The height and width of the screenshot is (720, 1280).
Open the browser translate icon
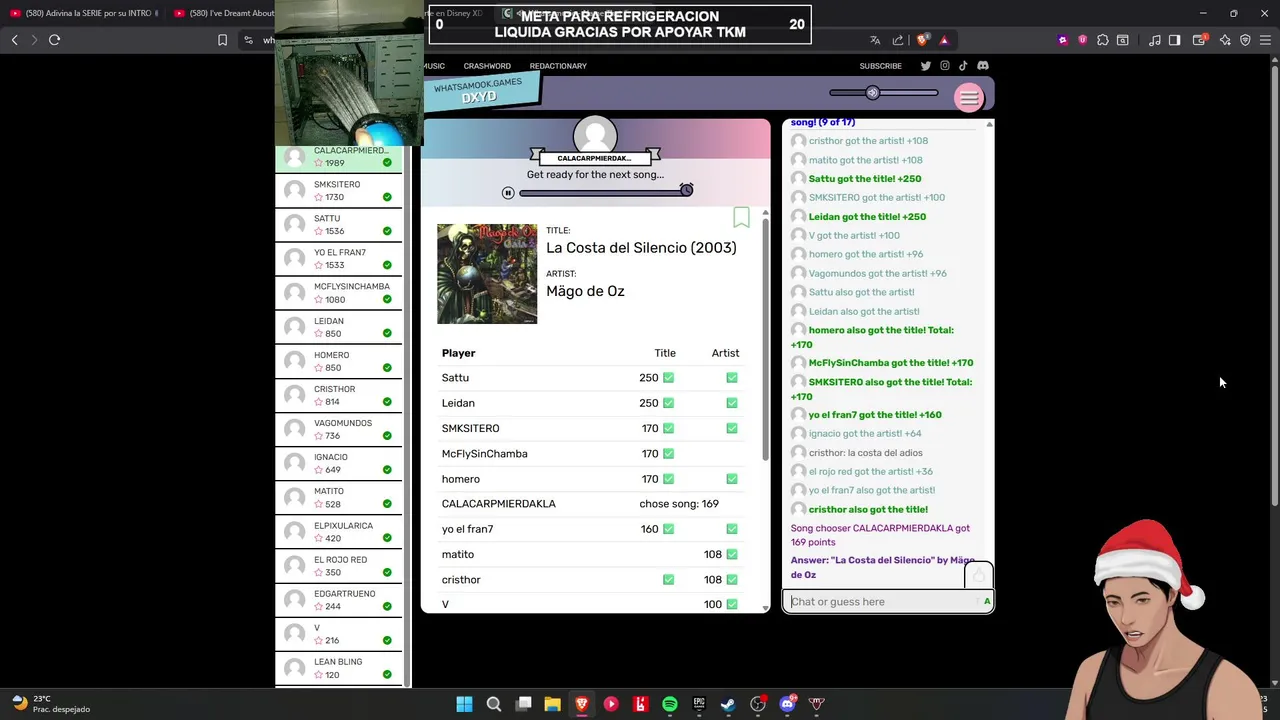pyautogui.click(x=875, y=40)
